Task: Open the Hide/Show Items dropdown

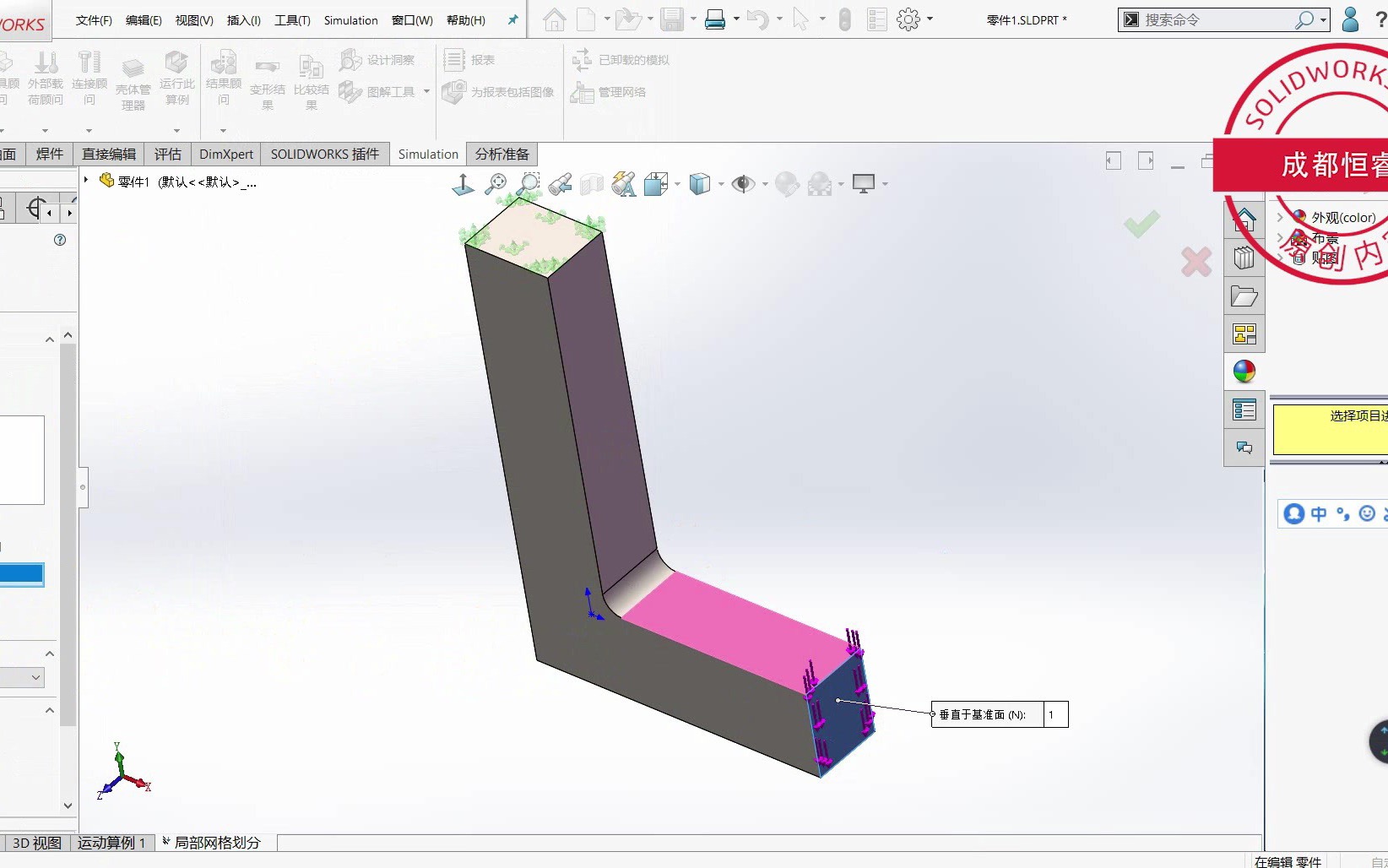Action: [x=765, y=184]
